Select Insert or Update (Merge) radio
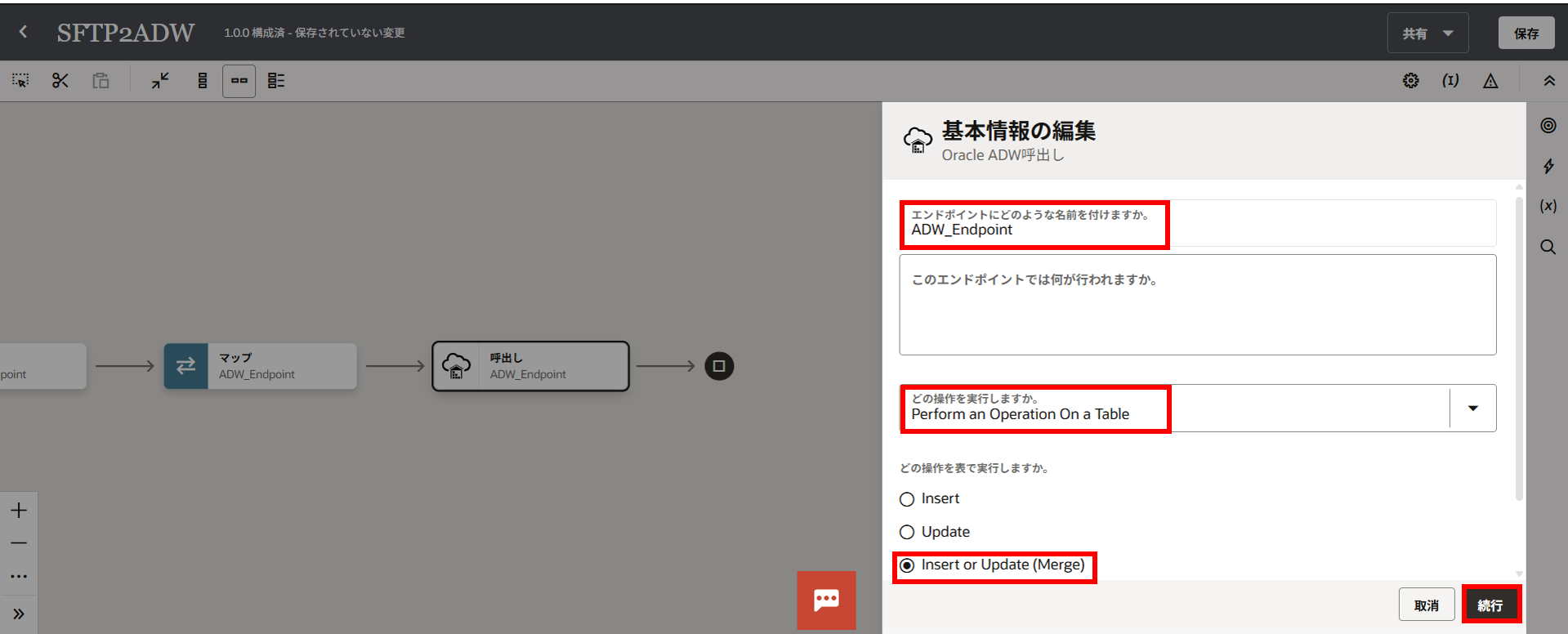Viewport: 1568px width, 634px height. [907, 565]
